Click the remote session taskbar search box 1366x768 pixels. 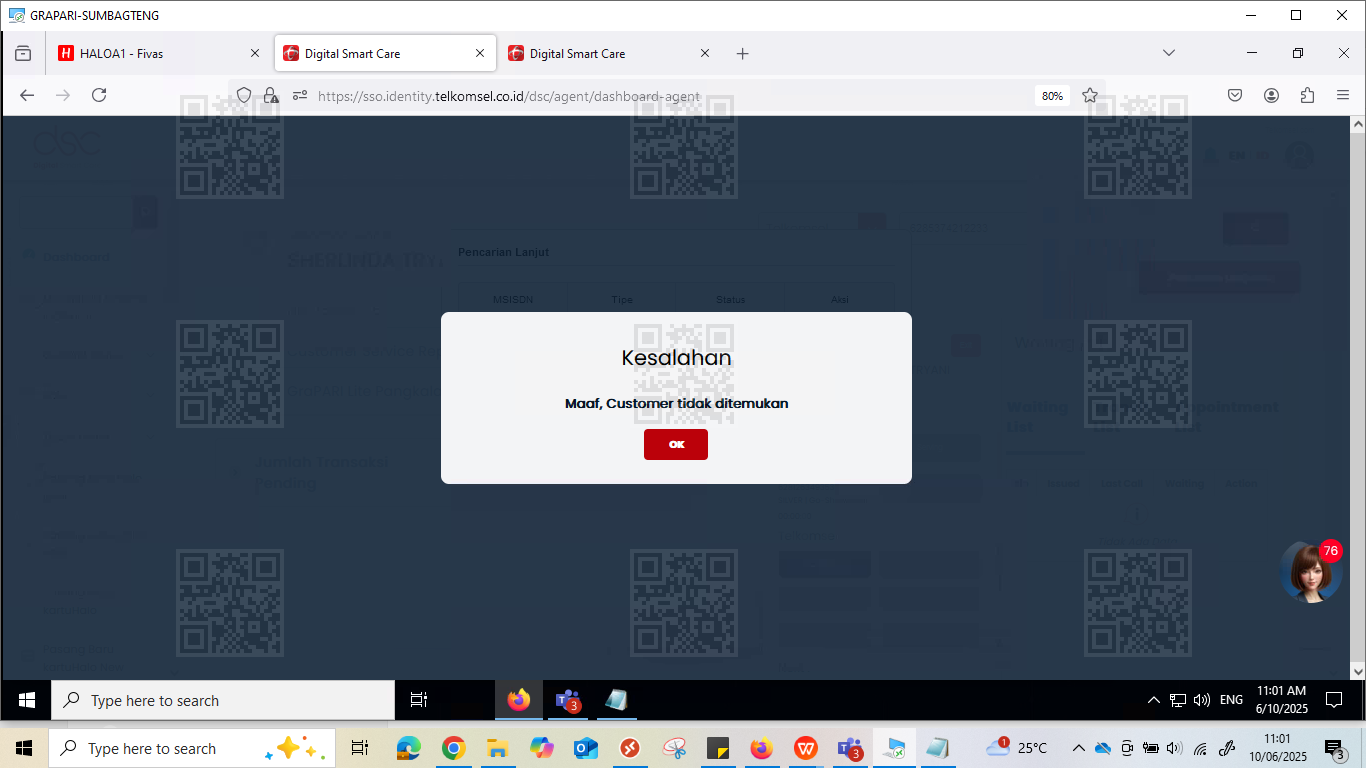pos(223,700)
